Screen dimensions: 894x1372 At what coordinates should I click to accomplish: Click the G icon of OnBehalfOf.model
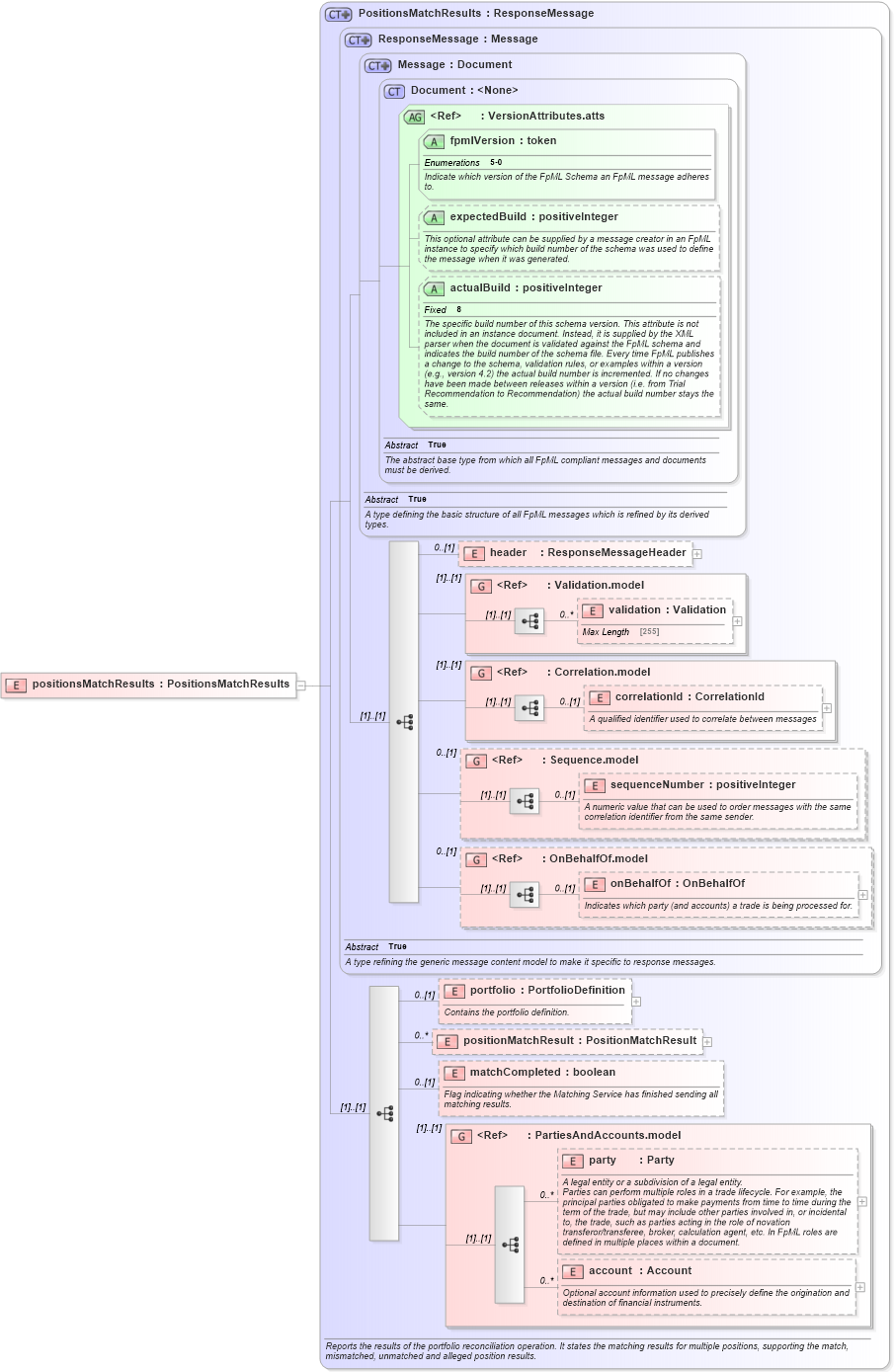475,859
